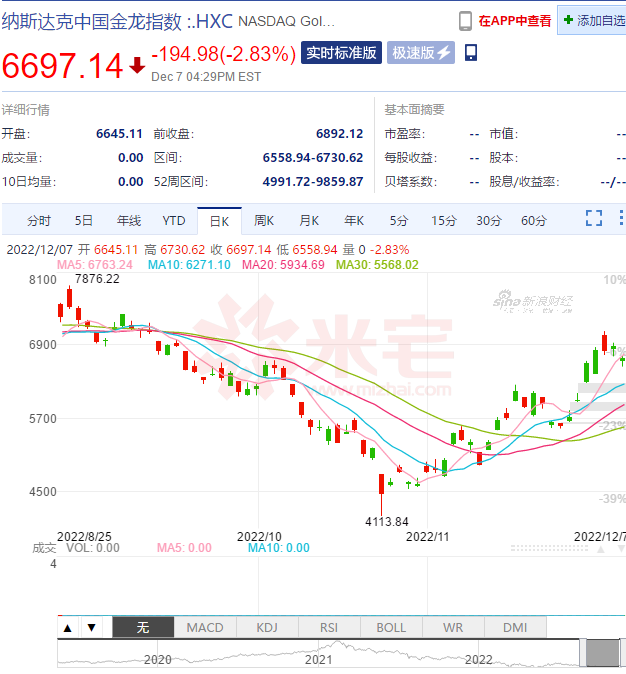Switch to the 月K monthly chart
626x674 pixels.
tap(309, 221)
